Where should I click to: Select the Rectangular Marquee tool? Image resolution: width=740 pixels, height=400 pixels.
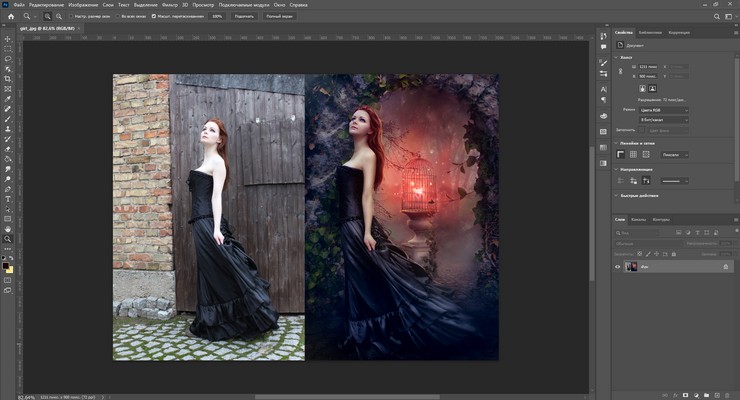(x=8, y=48)
